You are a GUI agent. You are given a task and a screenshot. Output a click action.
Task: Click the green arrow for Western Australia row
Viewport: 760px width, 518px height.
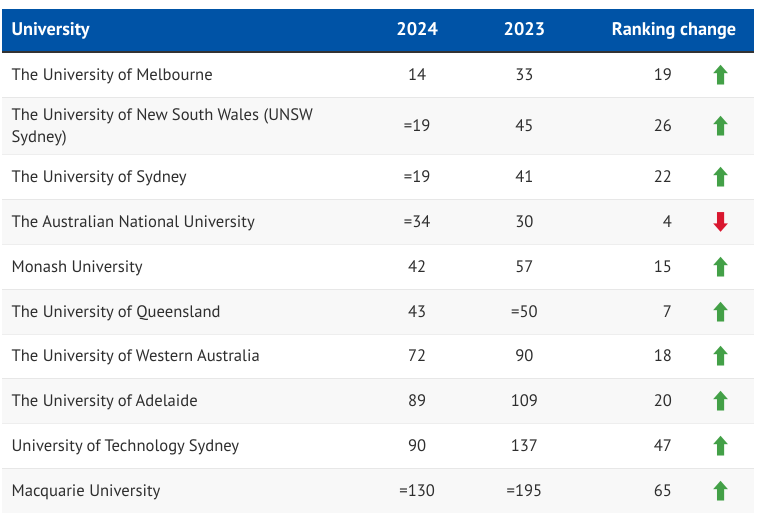pos(720,356)
